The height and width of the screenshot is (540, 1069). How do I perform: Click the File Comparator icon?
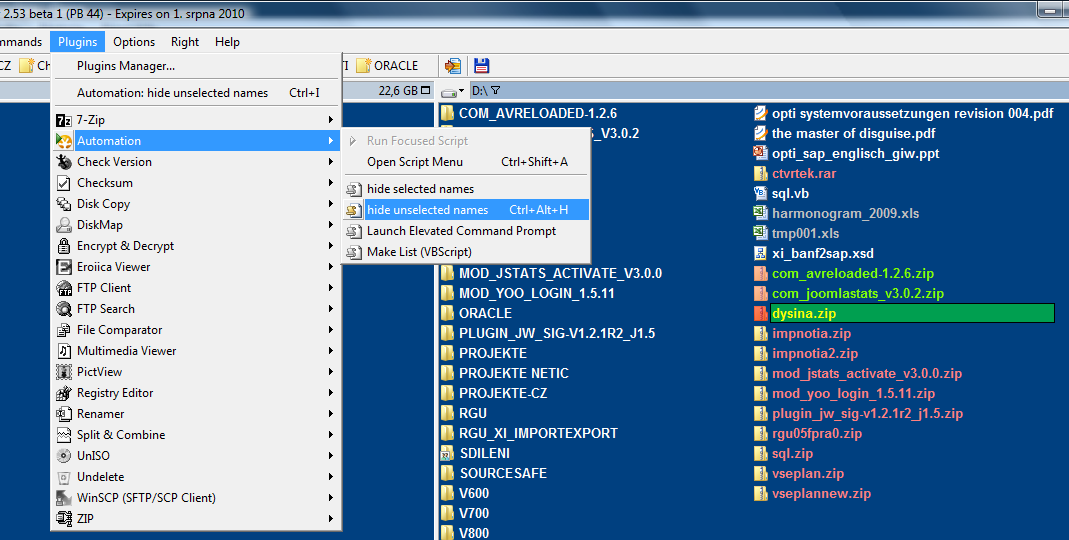click(63, 330)
